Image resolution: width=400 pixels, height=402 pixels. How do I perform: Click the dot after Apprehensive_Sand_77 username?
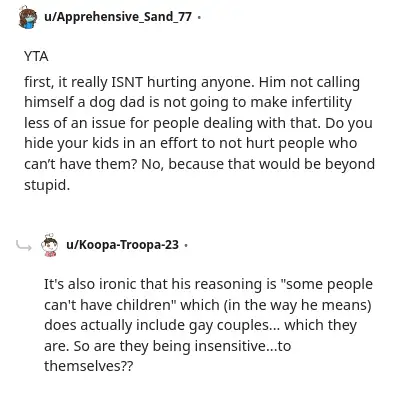click(x=199, y=17)
